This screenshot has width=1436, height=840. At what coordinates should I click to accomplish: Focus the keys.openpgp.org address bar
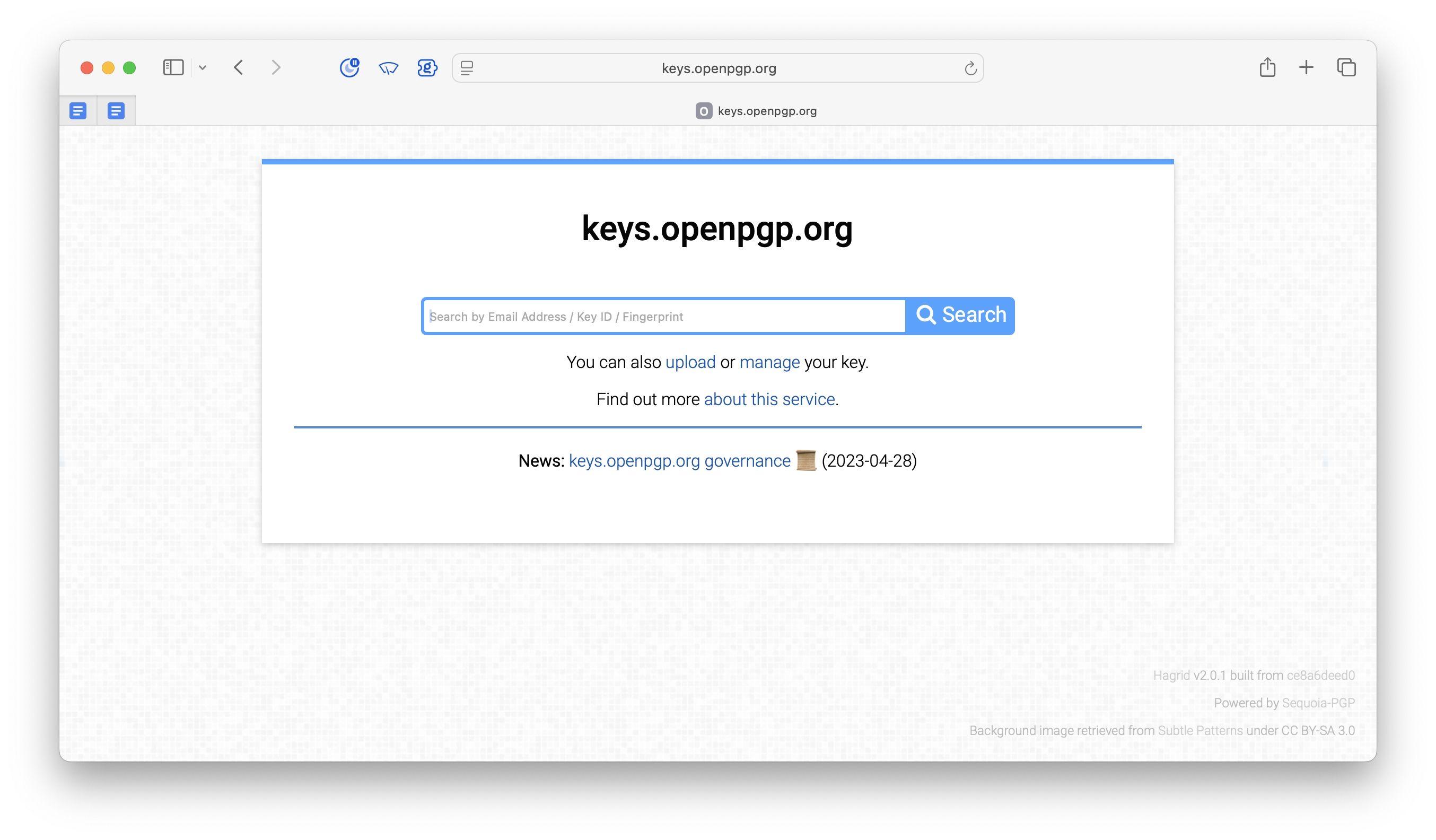(x=718, y=68)
